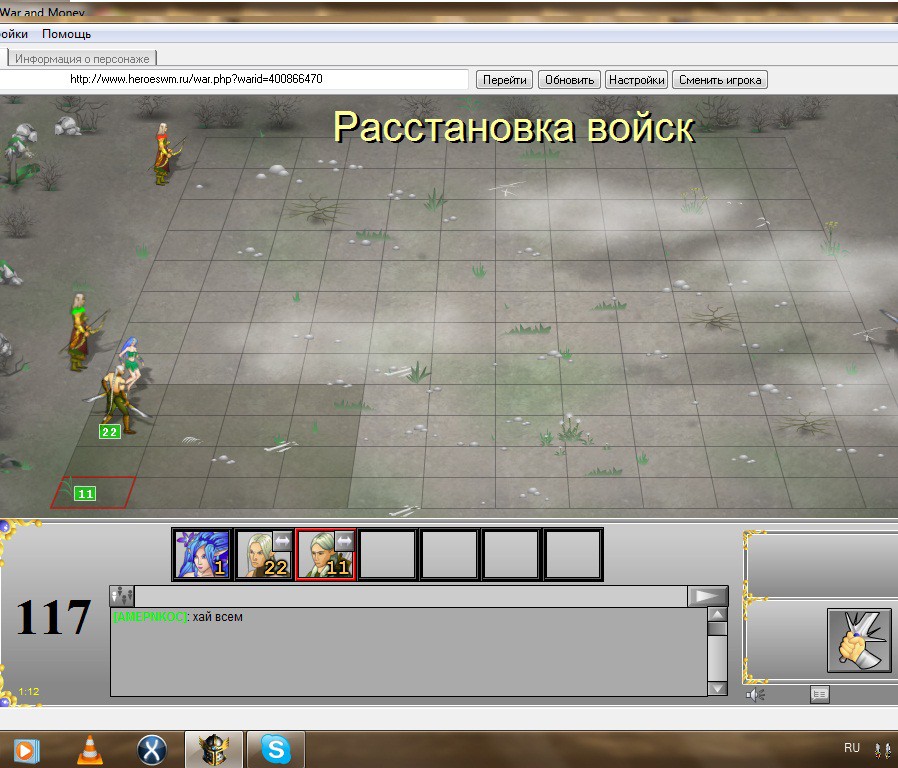
Task: Click the swap arrows on the 11-stack portrait
Action: pos(344,541)
